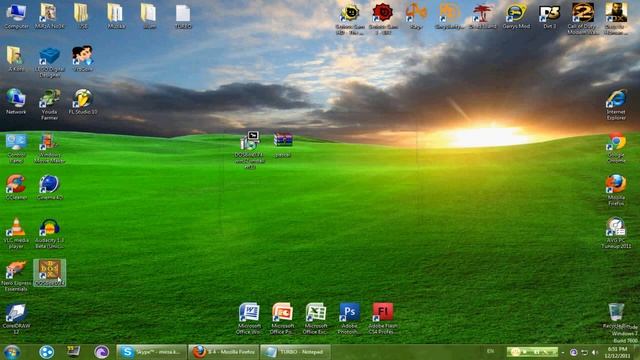Launch Cinema 4D shortcut
640x360 pixels.
49,187
